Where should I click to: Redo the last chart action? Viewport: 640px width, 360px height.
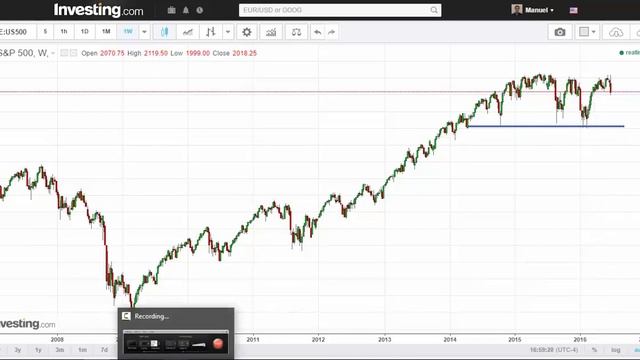(x=331, y=32)
